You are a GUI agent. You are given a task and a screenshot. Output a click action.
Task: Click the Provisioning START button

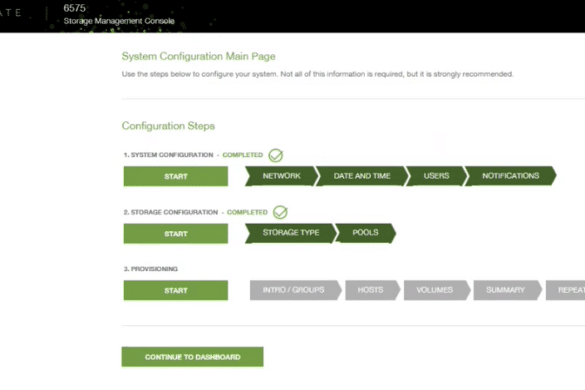(x=176, y=290)
